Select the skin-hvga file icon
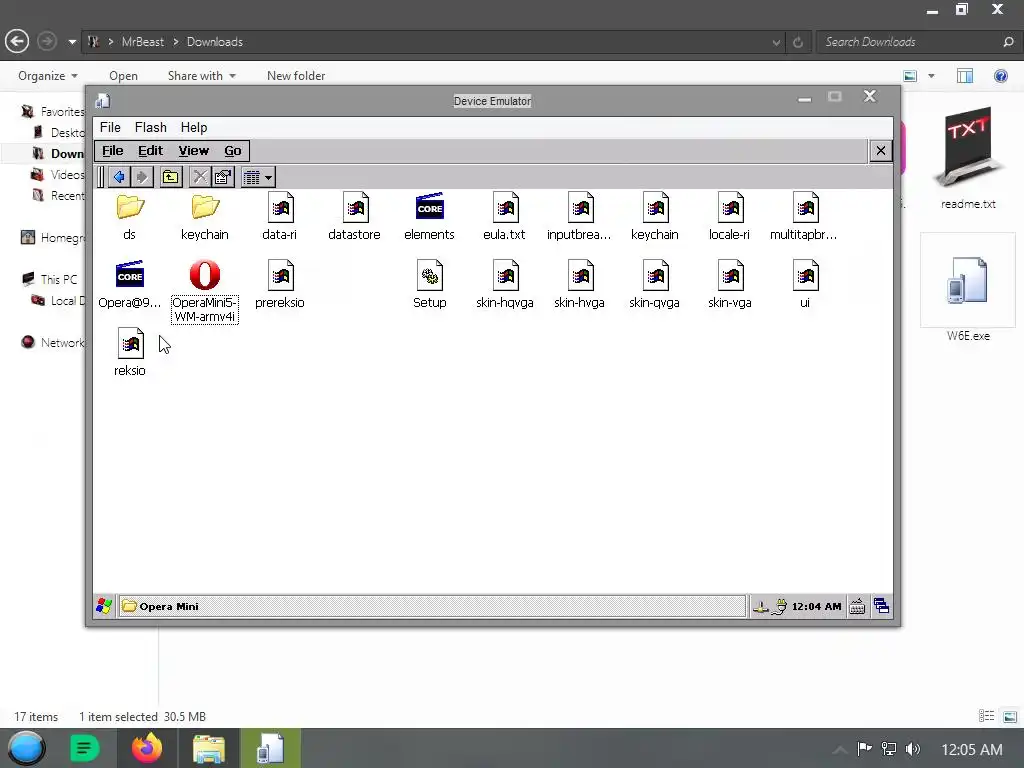 tap(580, 276)
